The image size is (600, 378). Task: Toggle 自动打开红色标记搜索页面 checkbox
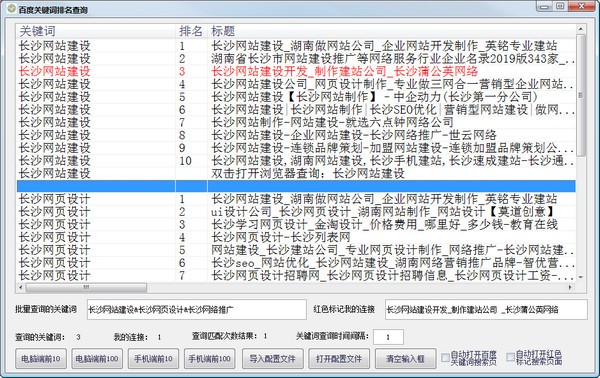(x=510, y=357)
